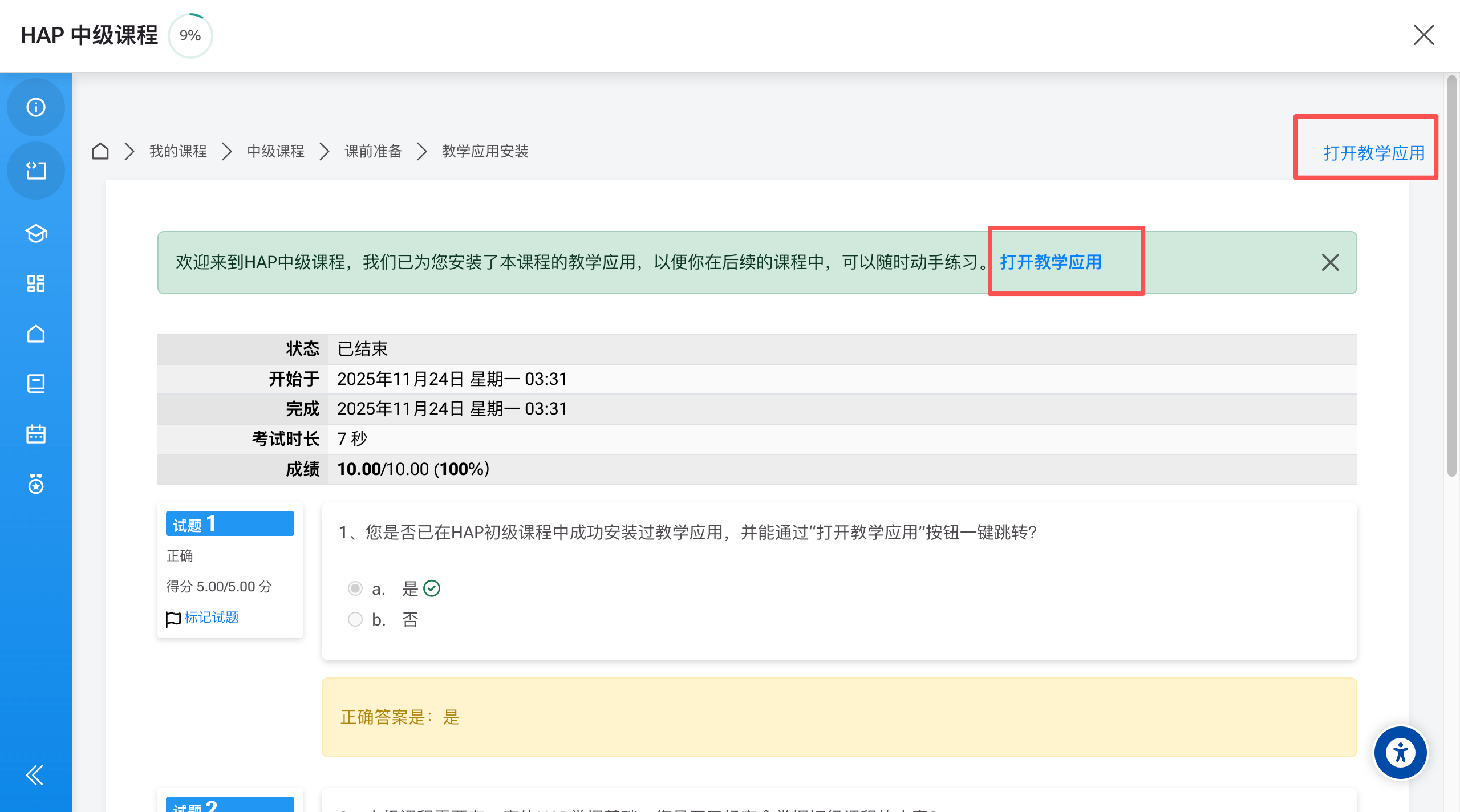Open the book icon in sidebar

[x=35, y=384]
